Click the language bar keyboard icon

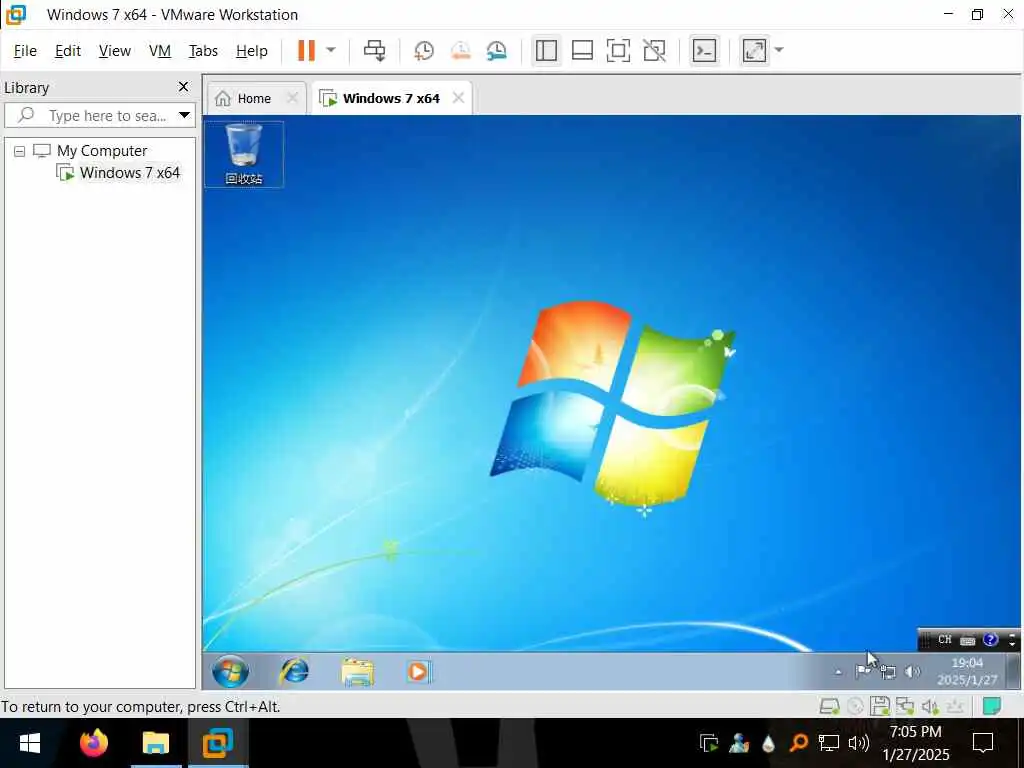pyautogui.click(x=968, y=641)
